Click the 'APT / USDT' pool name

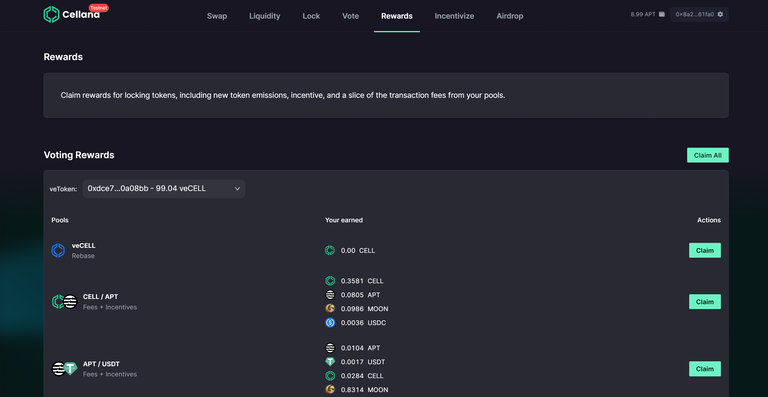click(x=101, y=364)
